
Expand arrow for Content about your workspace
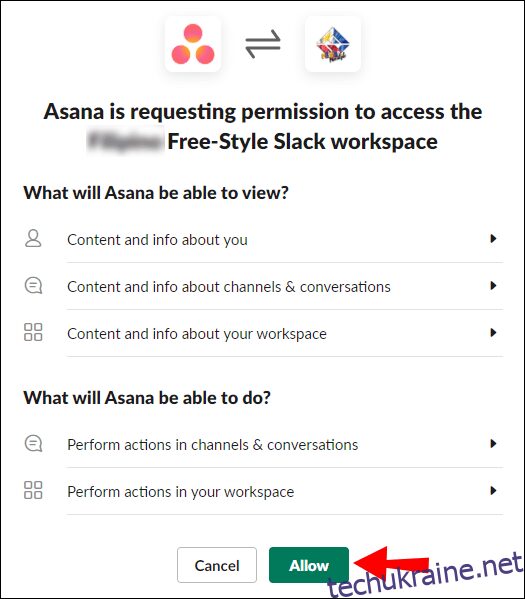point(493,333)
